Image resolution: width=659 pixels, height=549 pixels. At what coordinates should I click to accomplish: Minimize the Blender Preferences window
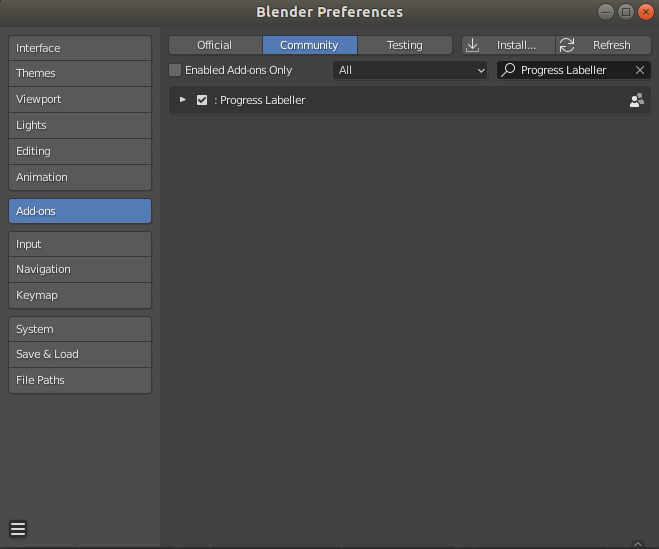[x=606, y=12]
